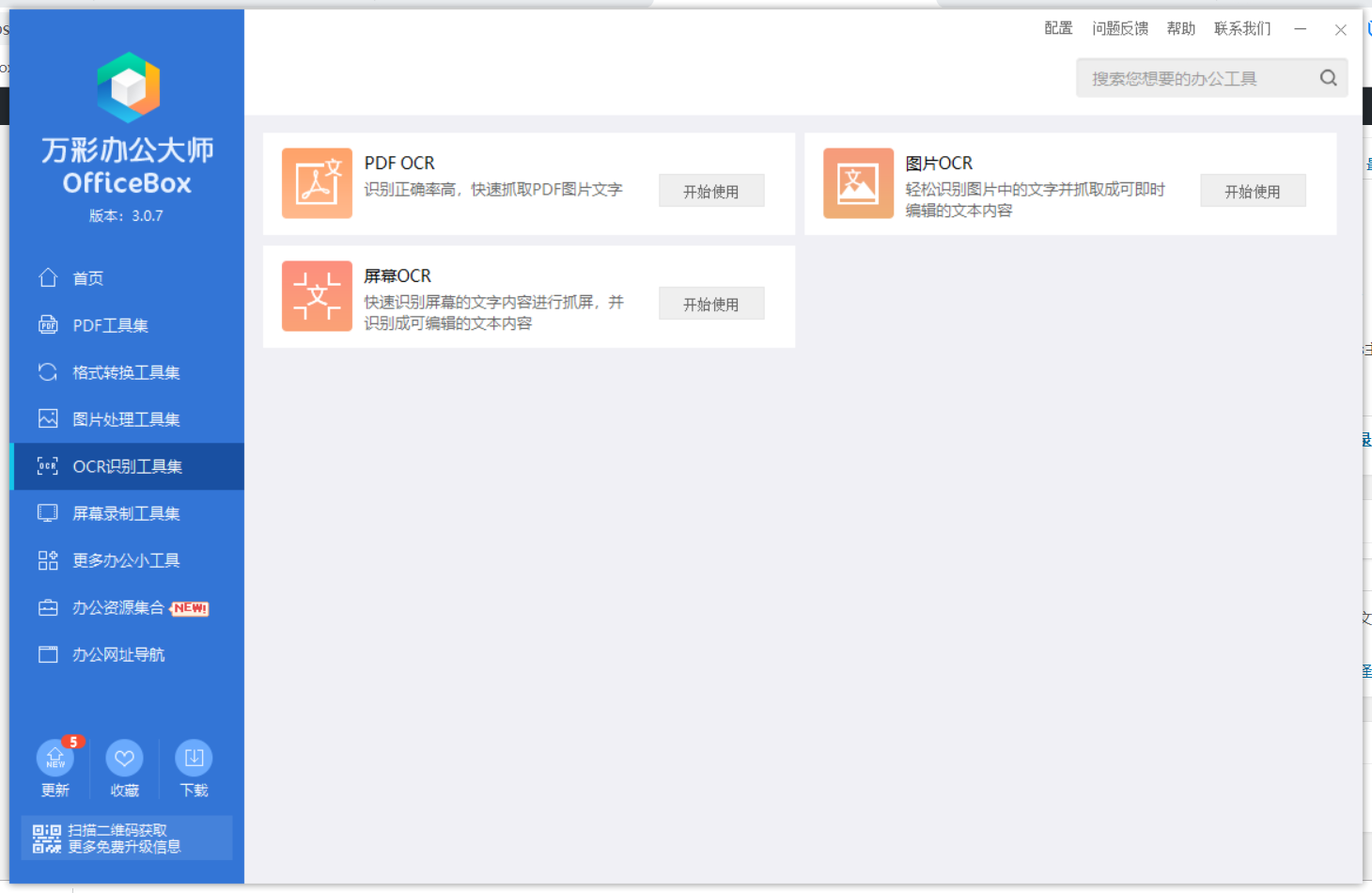Image resolution: width=1372 pixels, height=893 pixels.
Task: Click the 屏幕OCR title text
Action: (x=398, y=275)
